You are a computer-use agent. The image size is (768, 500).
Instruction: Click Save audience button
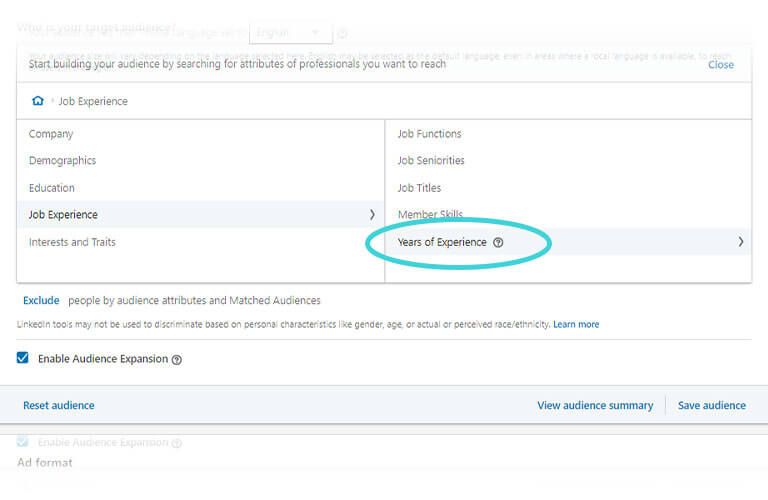point(711,406)
